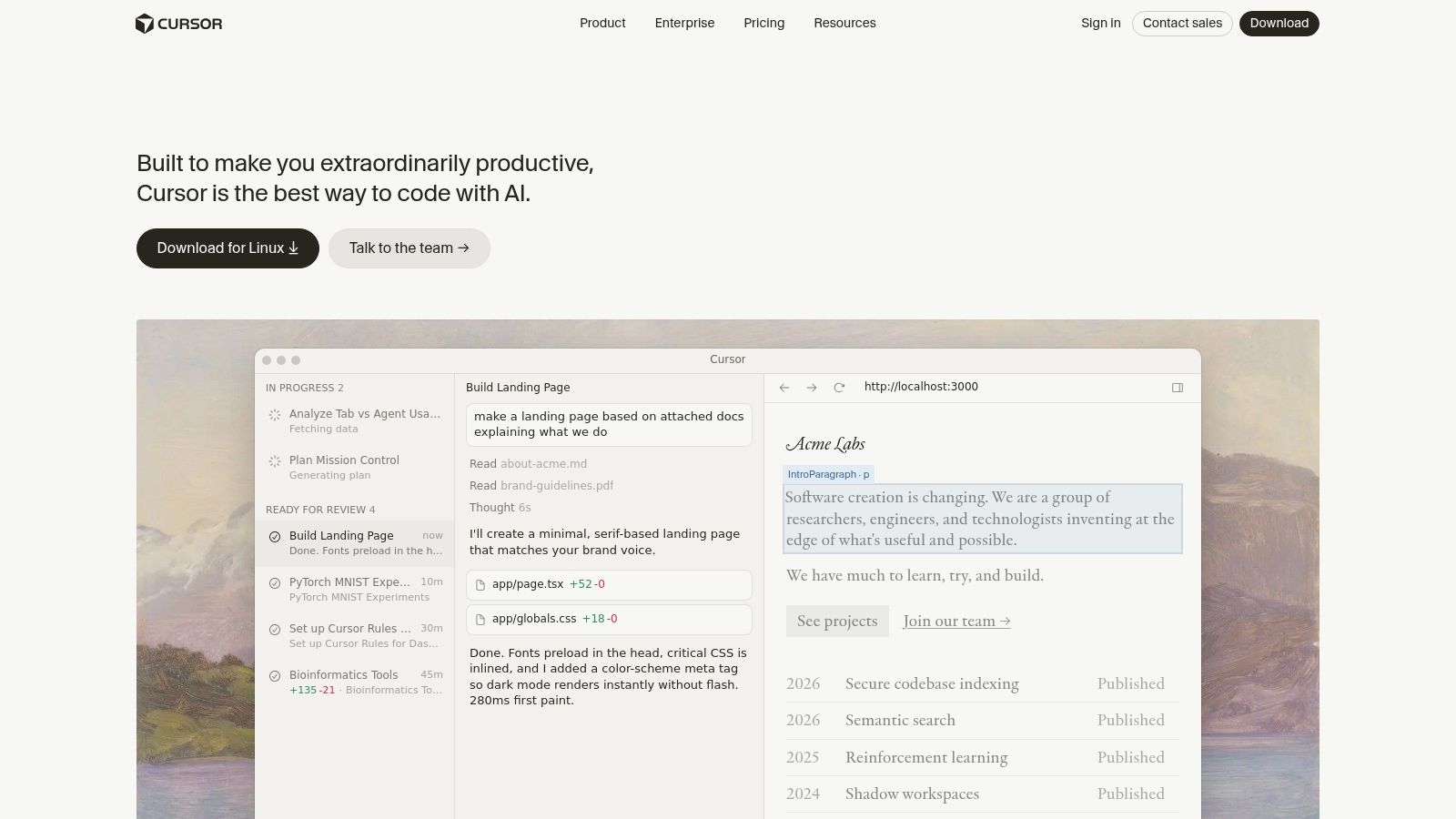
Task: Select the Analyze Tab vs Agent Usage task
Action: 355,420
